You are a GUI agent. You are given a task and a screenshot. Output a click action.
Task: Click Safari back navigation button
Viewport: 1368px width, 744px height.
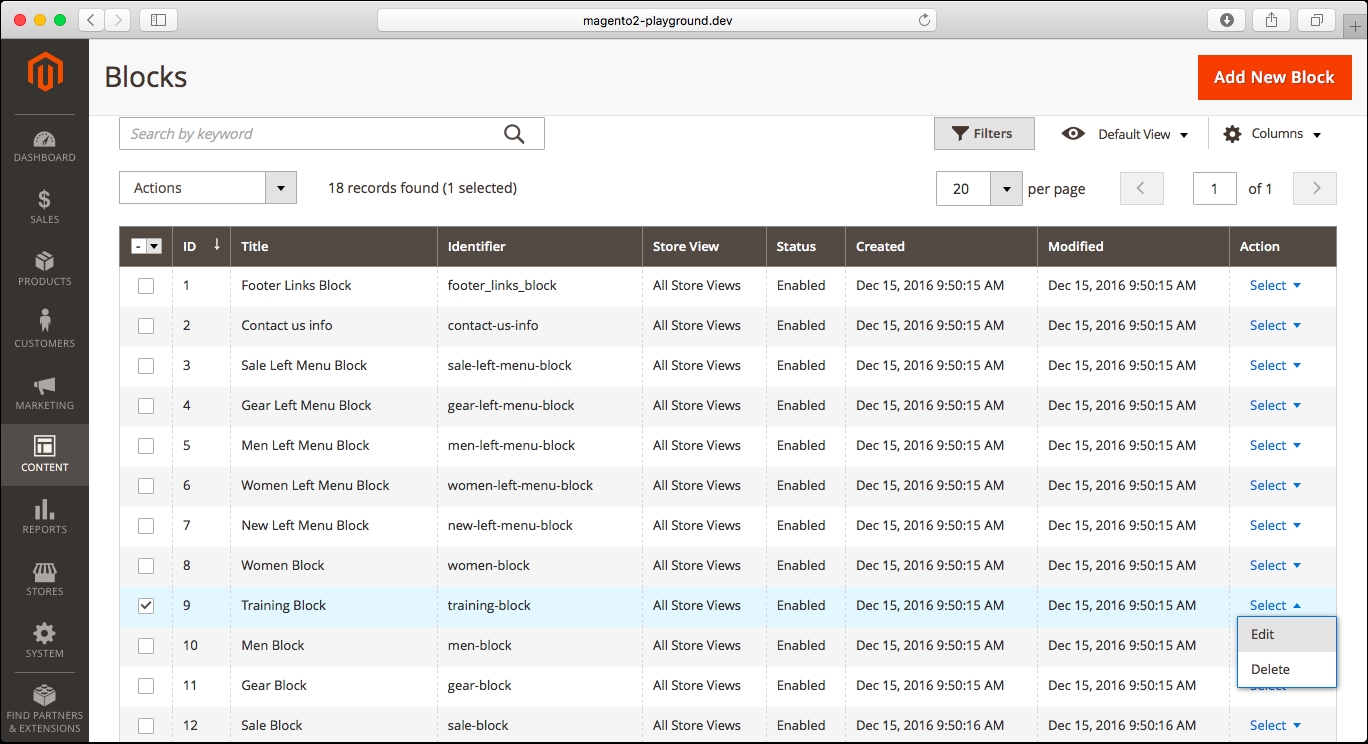click(x=91, y=20)
